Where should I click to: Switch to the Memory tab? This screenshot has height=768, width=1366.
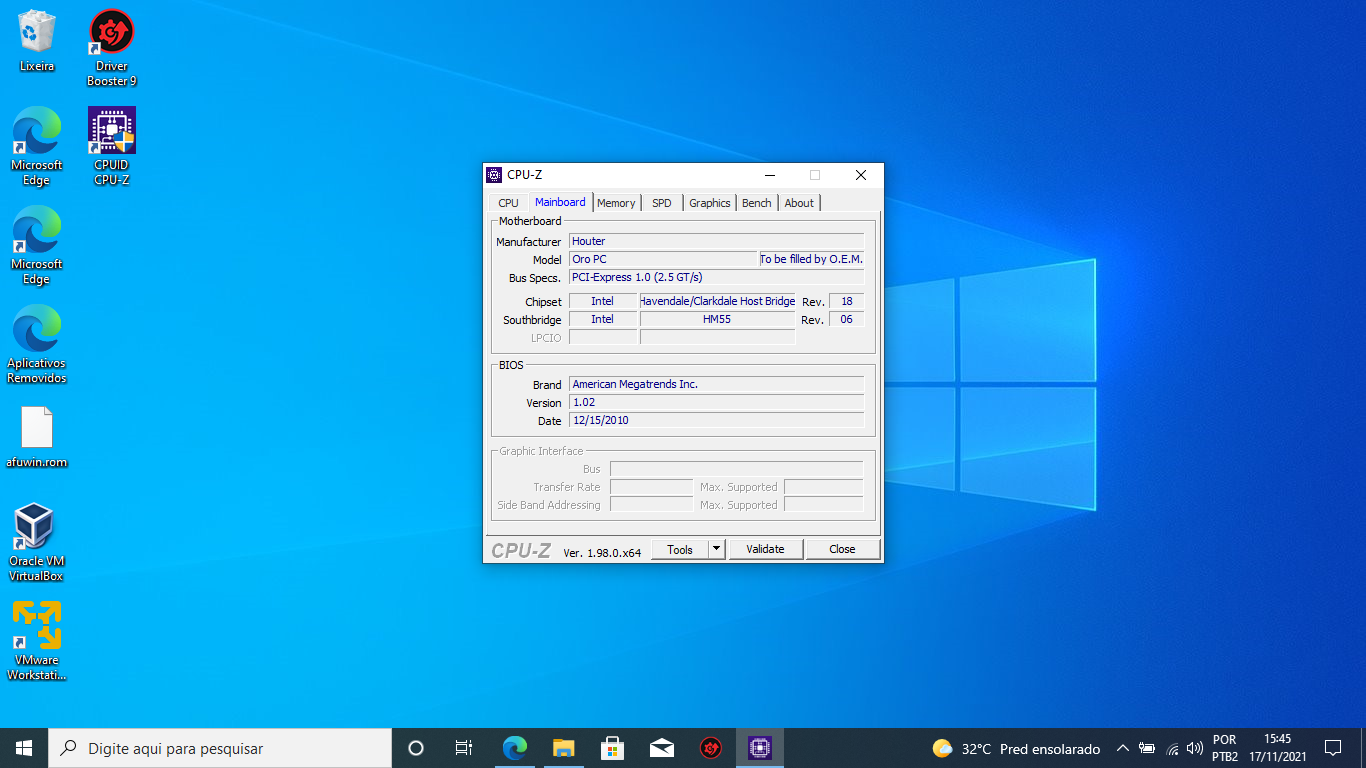point(616,203)
